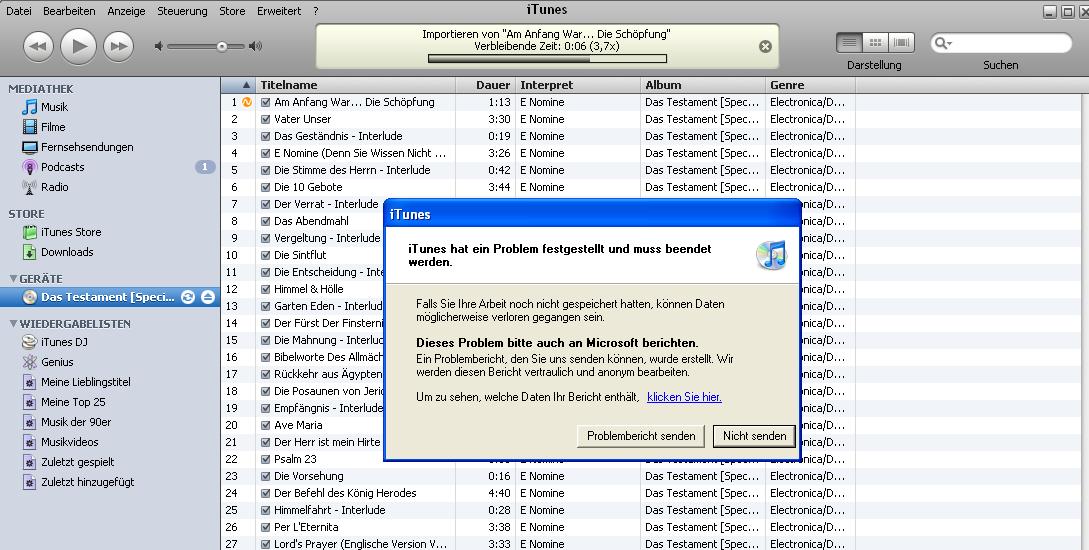Viewport: 1089px width, 550px height.
Task: Open the Steuerung menu
Action: [x=183, y=11]
